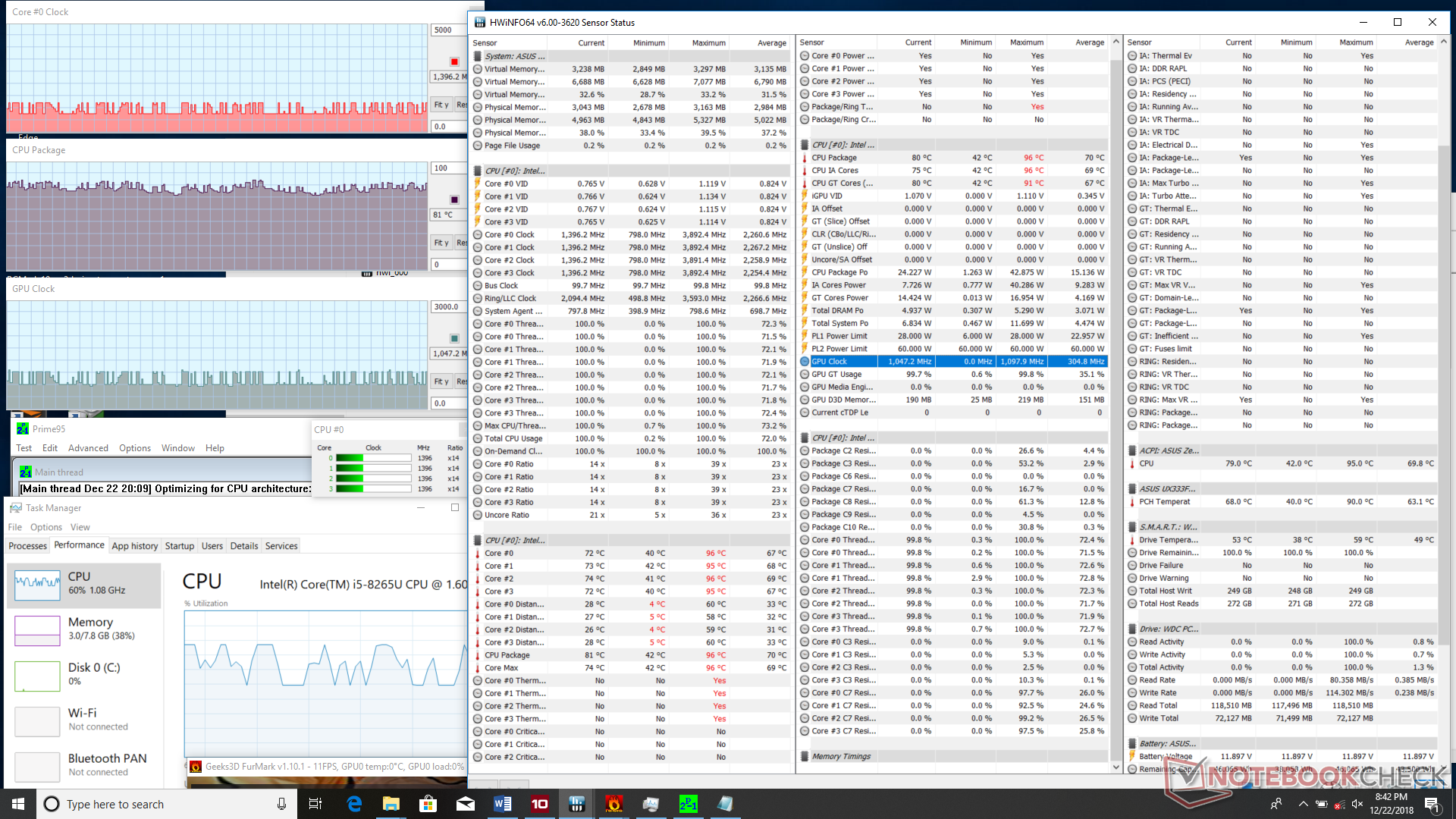Switch to the Prime95 taskbar icon
The image size is (1456, 819).
pyautogui.click(x=688, y=804)
